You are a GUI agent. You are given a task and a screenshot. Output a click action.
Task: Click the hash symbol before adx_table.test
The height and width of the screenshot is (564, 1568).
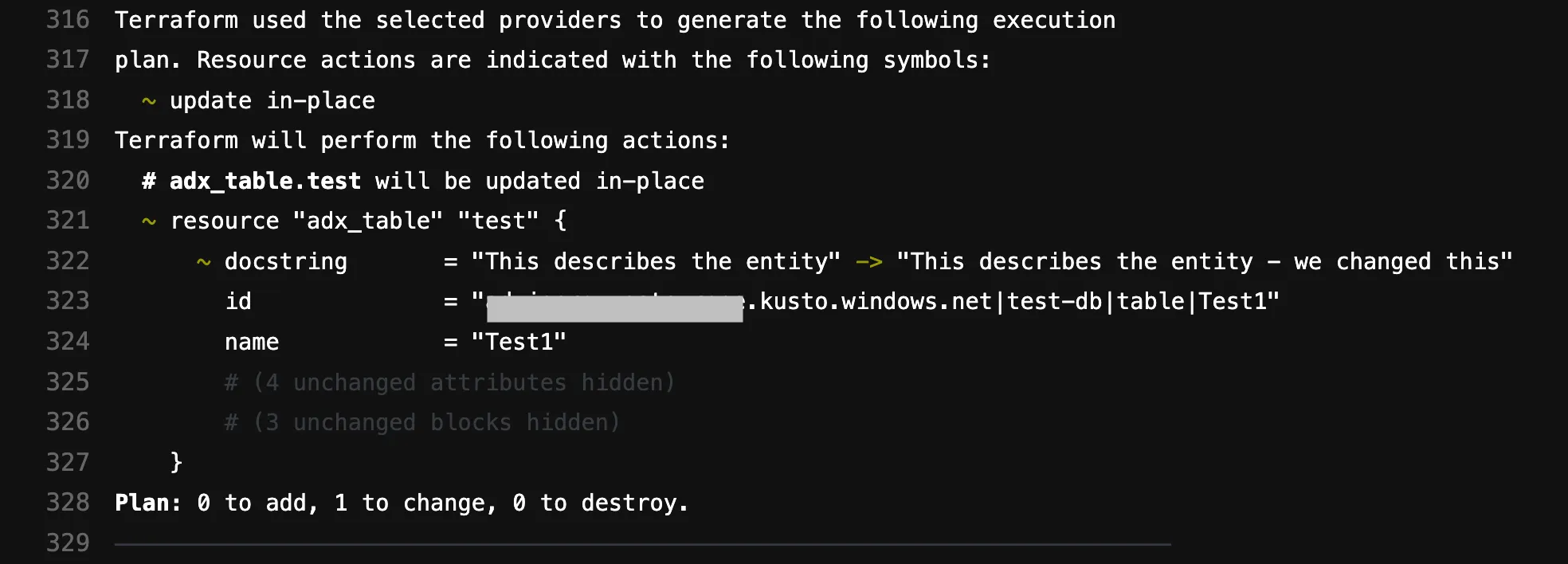(x=149, y=182)
